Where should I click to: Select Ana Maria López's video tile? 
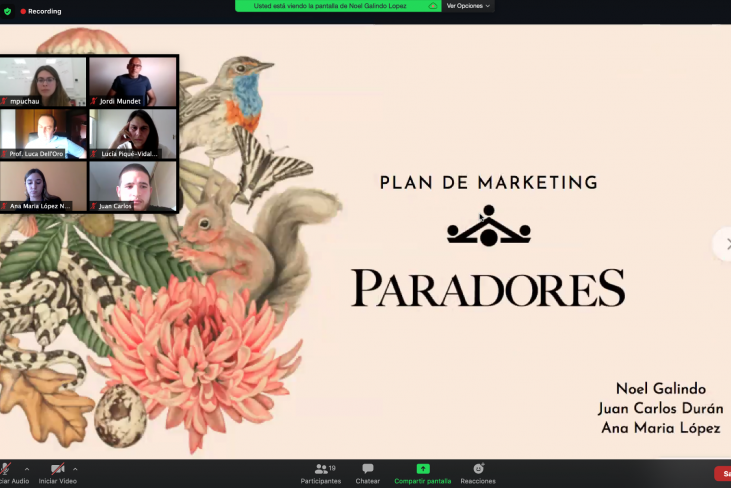tap(43, 186)
